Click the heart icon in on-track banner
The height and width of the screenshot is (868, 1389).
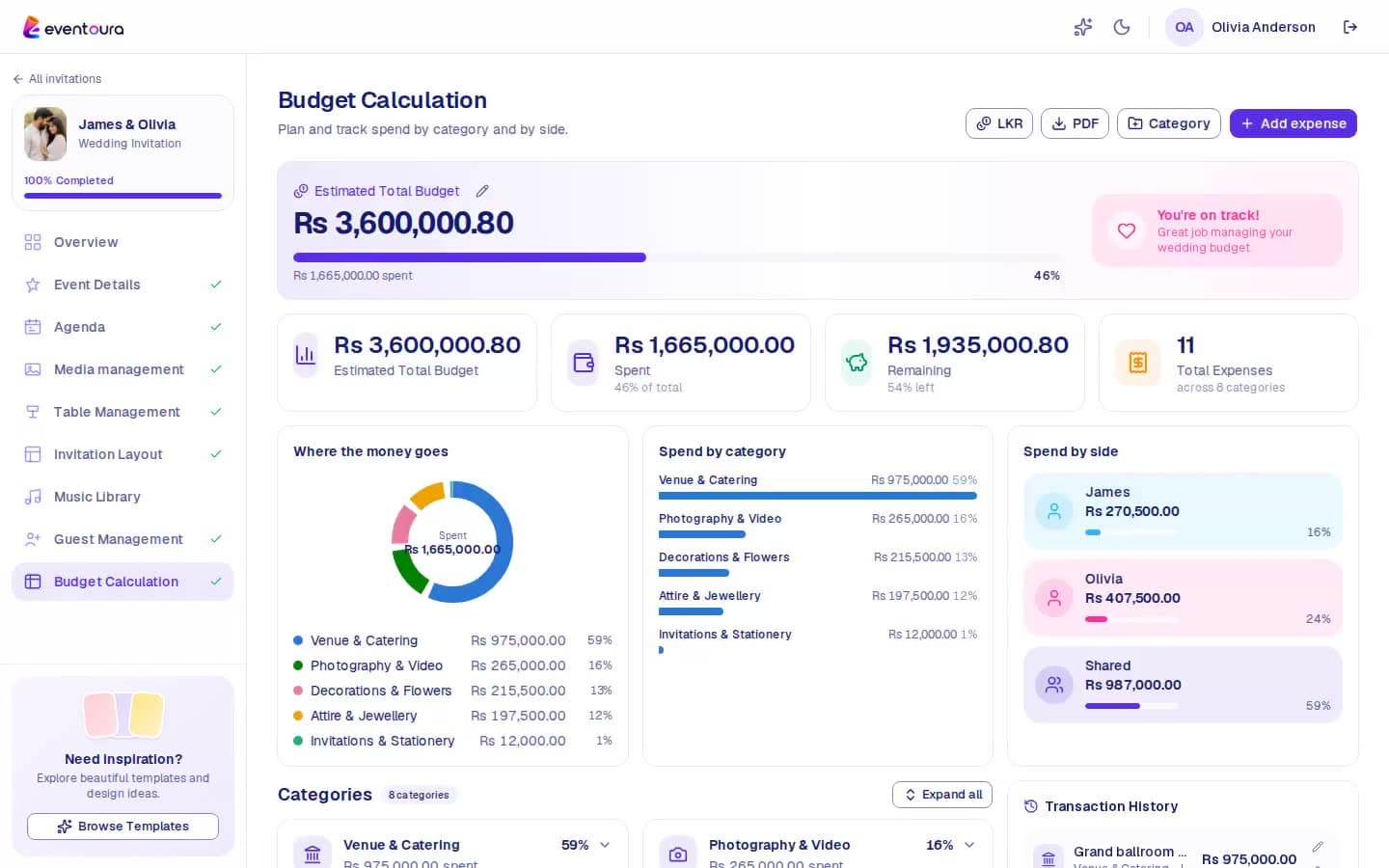coord(1127,231)
